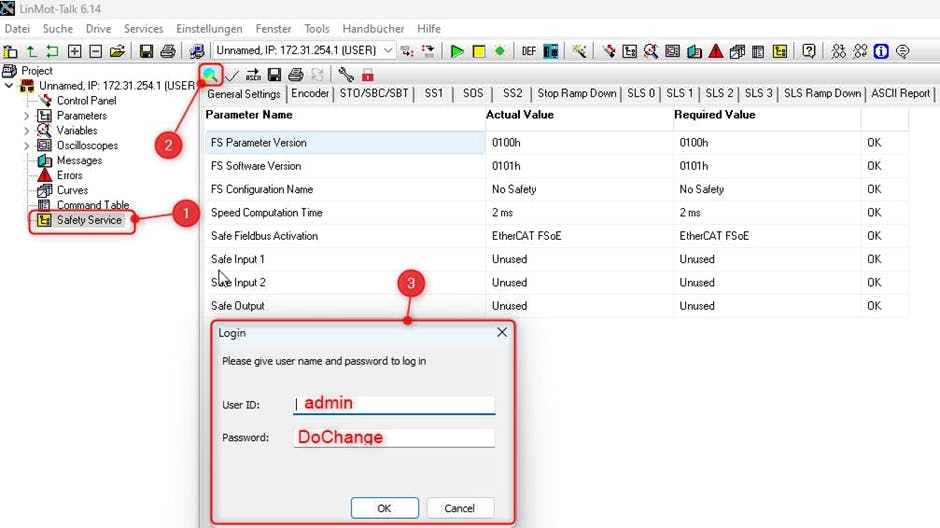940x528 pixels.
Task: Select Control Panel in project tree
Action: [x=86, y=101]
